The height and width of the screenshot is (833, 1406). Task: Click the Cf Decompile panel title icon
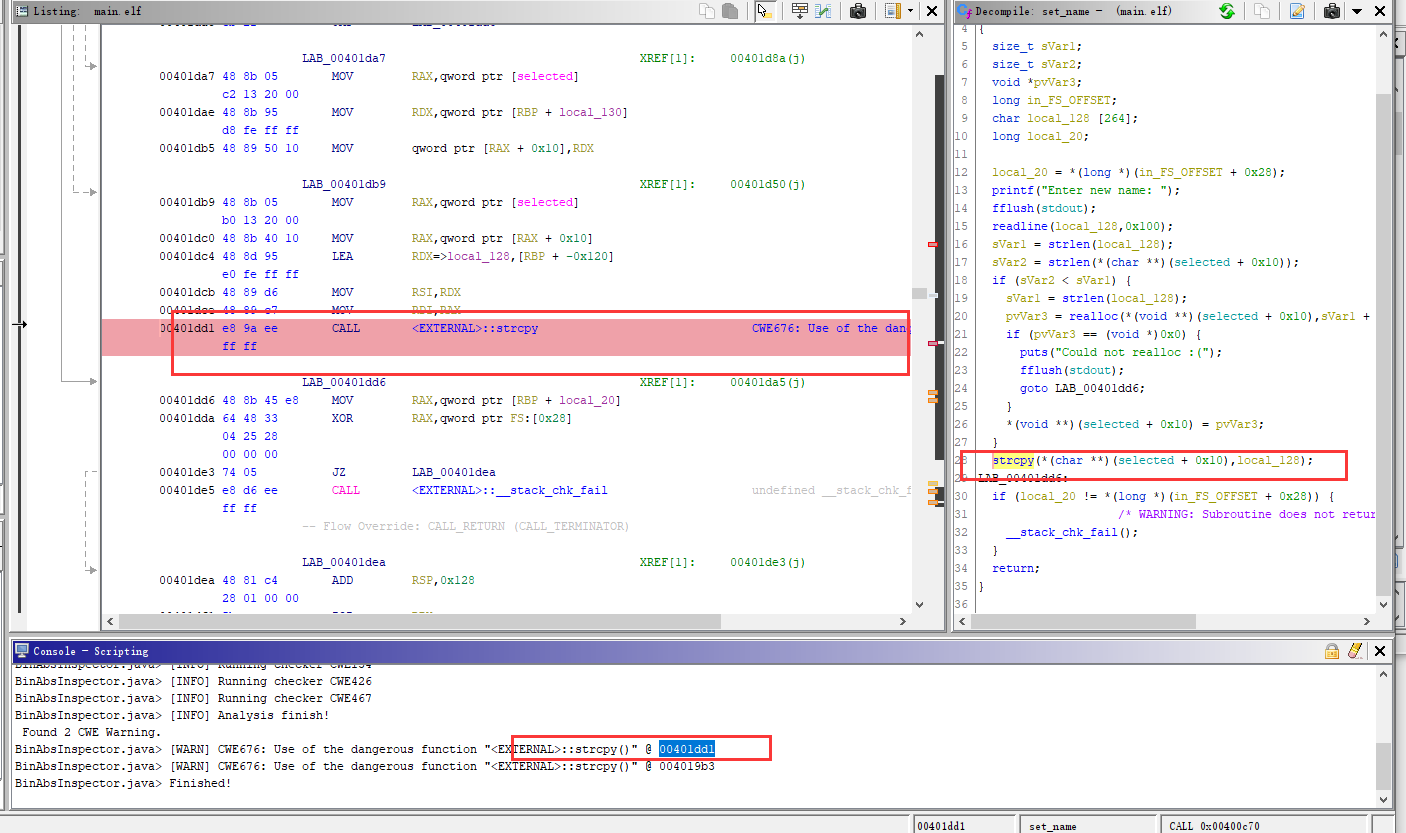[964, 11]
